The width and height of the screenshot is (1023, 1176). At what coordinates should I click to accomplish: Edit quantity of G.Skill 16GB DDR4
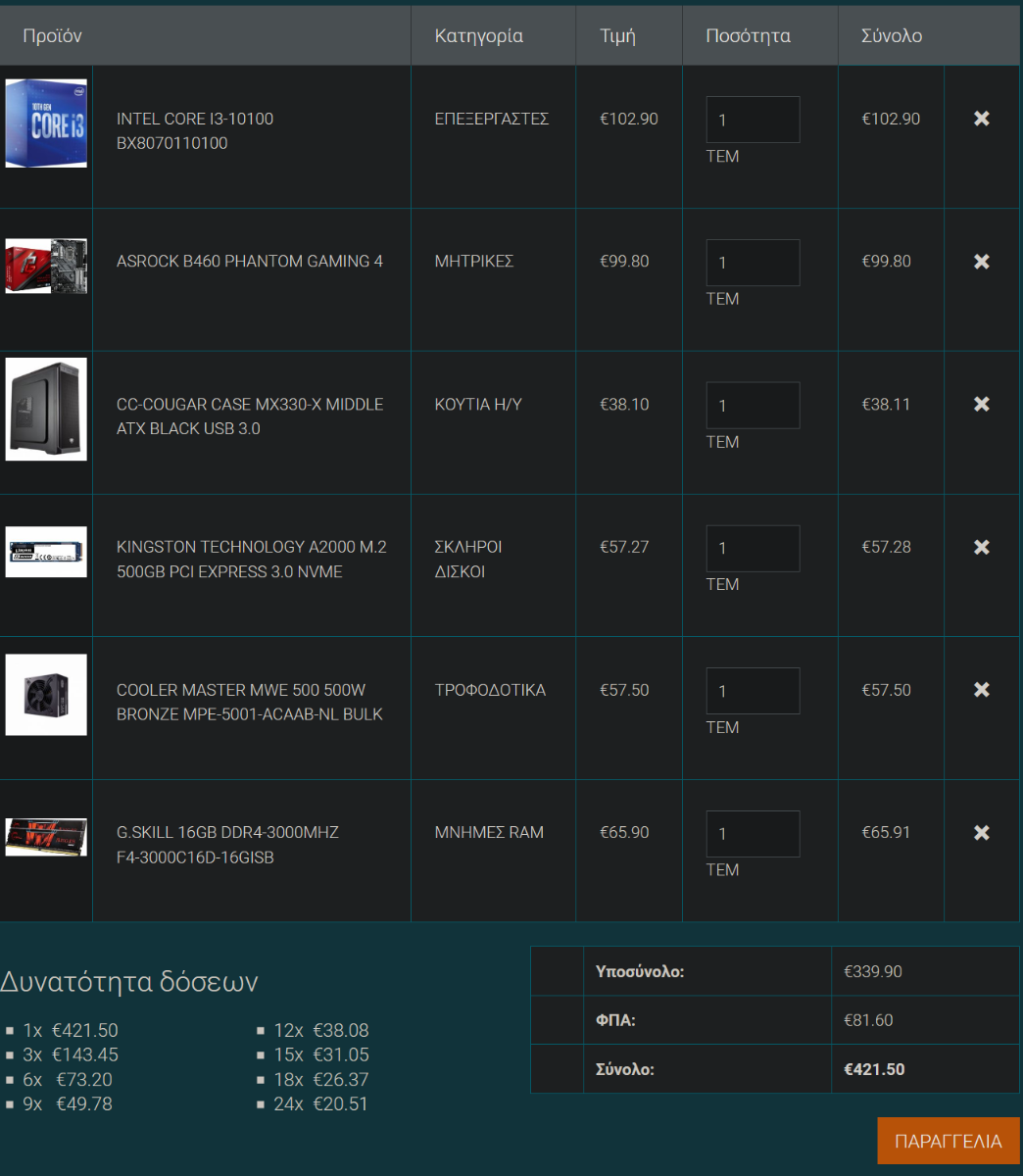pyautogui.click(x=753, y=834)
